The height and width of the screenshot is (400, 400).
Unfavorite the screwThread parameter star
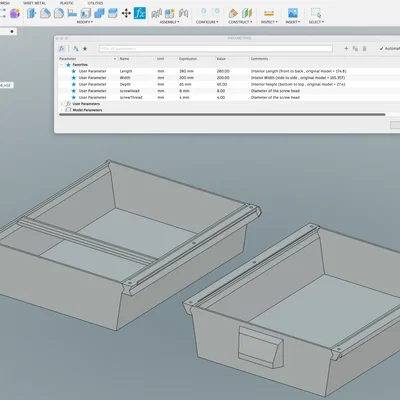[74, 97]
